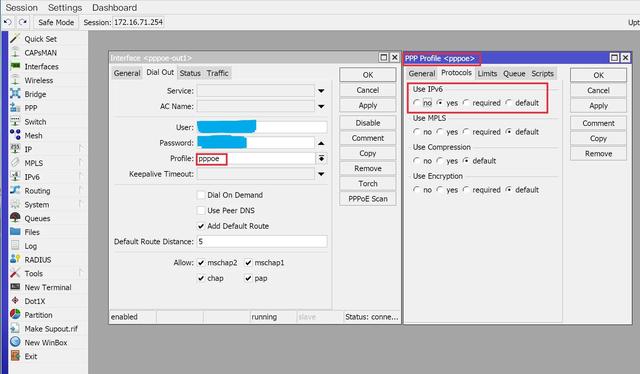
Task: Click Safe Mode button
Action: [56, 22]
